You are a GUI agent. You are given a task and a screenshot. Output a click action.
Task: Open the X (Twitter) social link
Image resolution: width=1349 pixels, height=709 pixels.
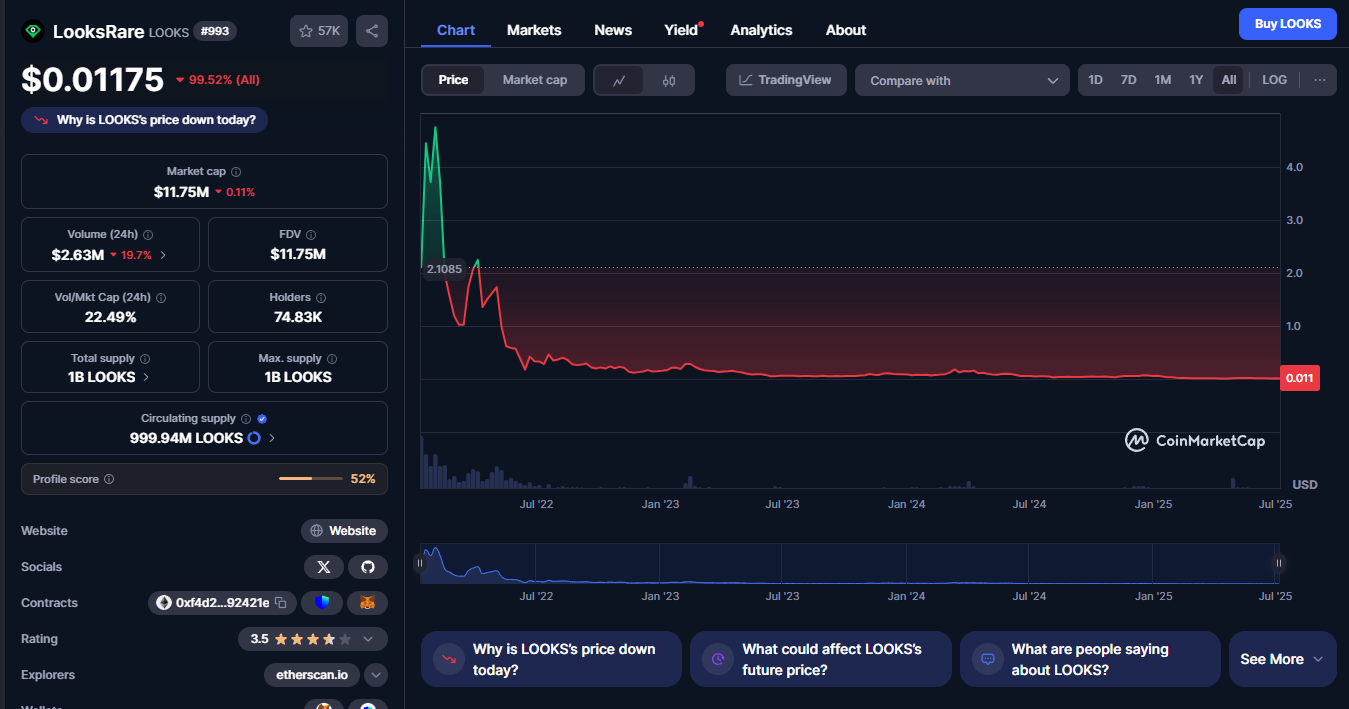(323, 567)
